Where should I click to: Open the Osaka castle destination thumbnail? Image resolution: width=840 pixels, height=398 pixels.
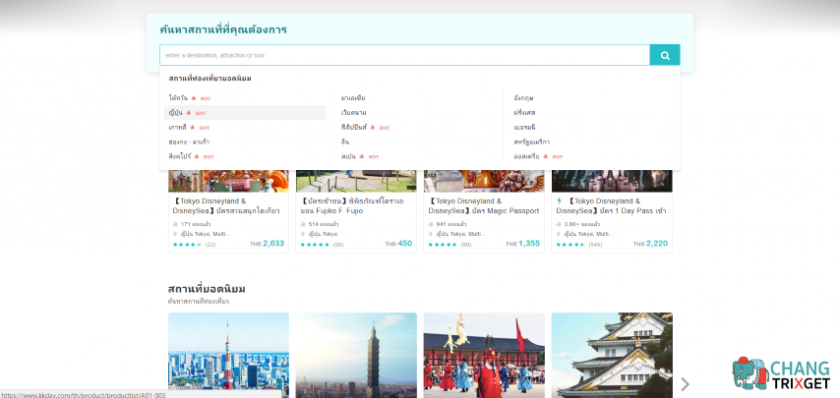[612, 355]
